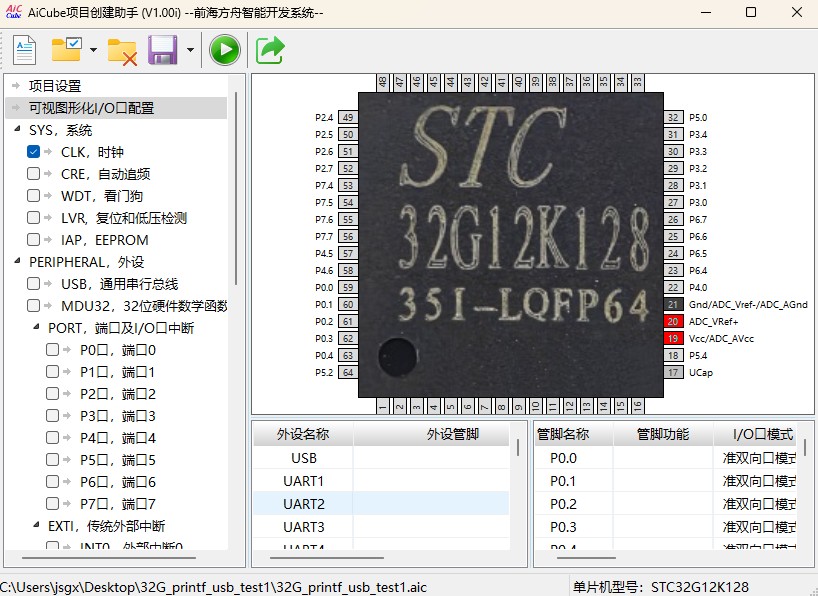Open 项目设置 in the tree
The width and height of the screenshot is (818, 596).
(x=55, y=86)
